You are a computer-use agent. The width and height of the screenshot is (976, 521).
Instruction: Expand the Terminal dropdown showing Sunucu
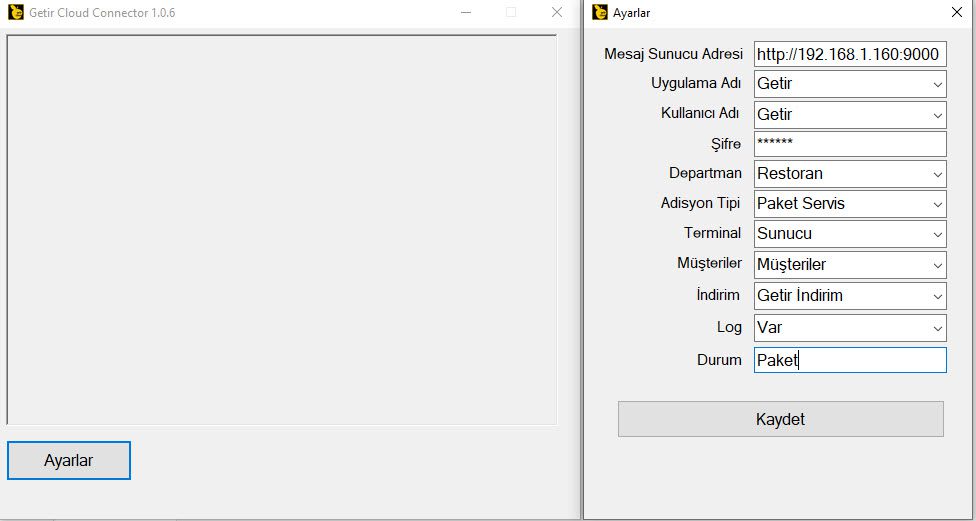click(x=937, y=234)
